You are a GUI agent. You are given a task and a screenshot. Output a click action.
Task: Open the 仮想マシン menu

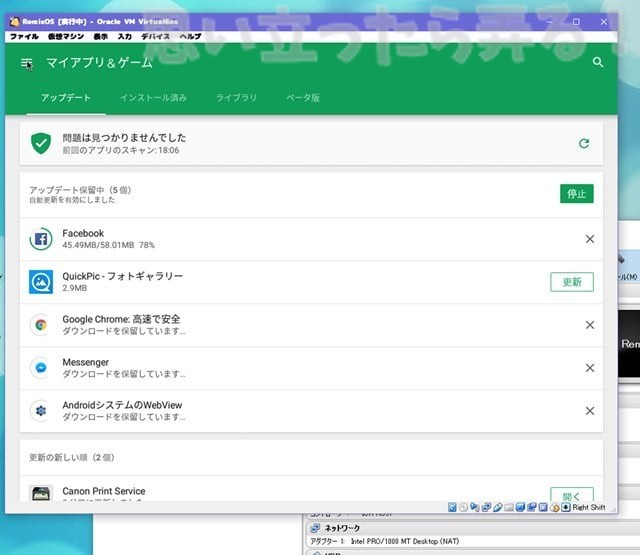[x=66, y=37]
